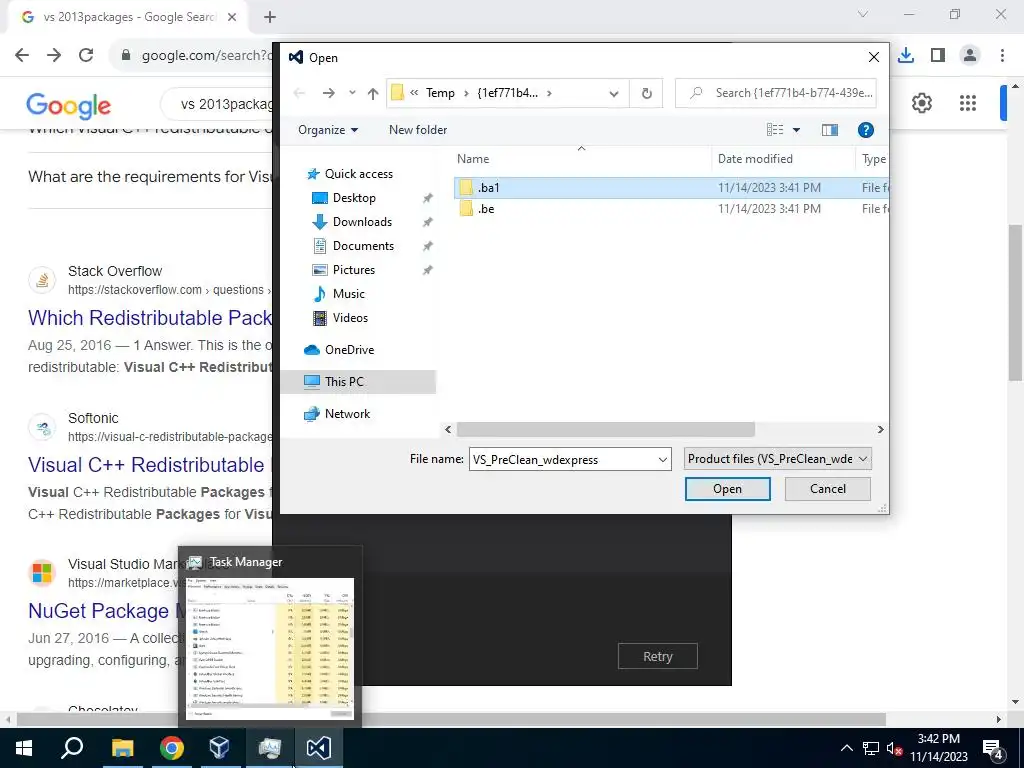Select the .be folder
This screenshot has height=768, width=1024.
(x=671, y=209)
